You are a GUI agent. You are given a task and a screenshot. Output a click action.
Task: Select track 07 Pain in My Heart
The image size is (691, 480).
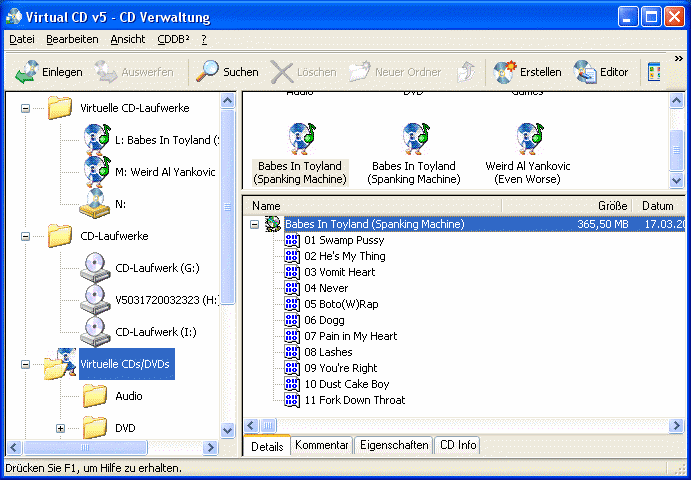351,336
